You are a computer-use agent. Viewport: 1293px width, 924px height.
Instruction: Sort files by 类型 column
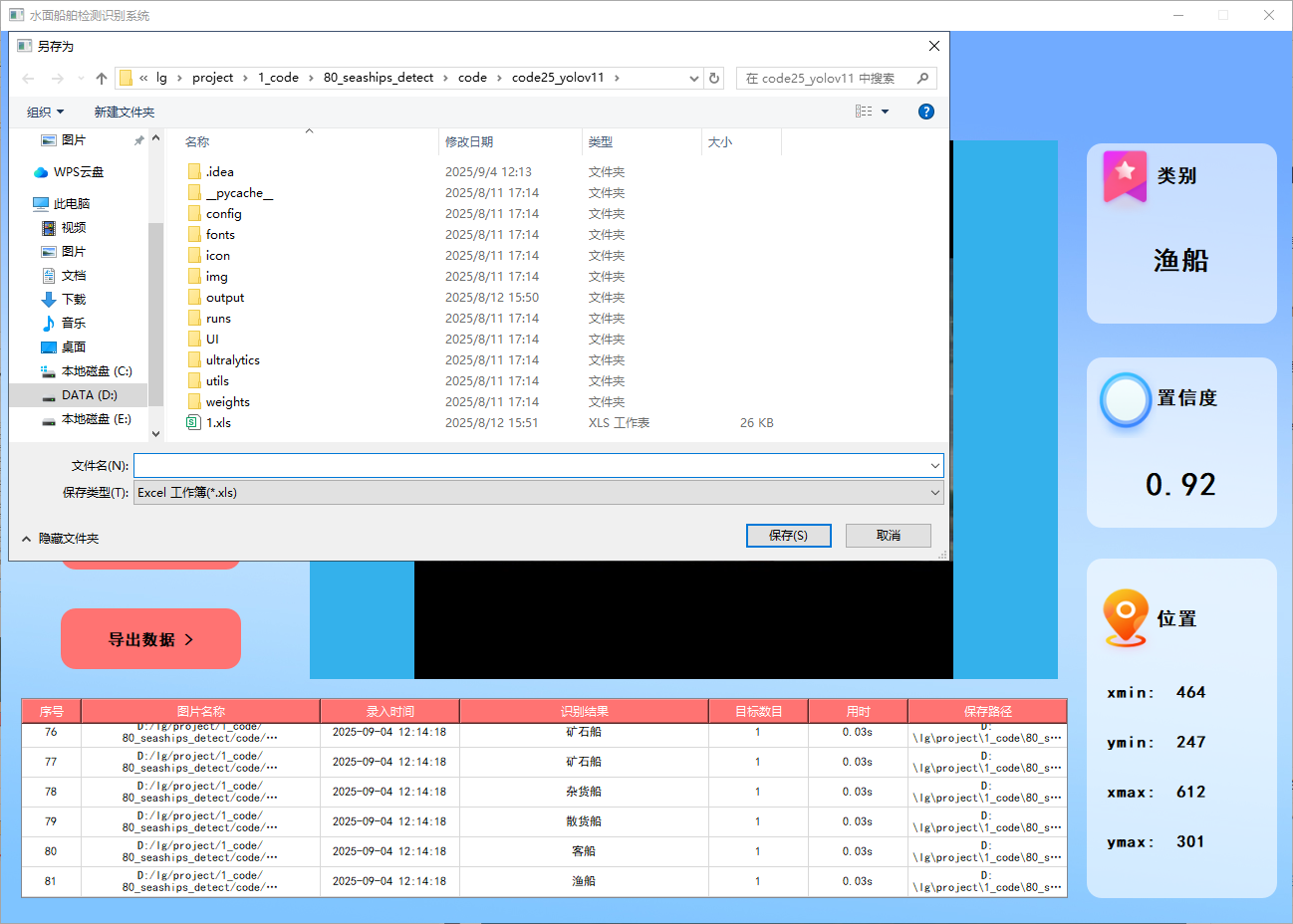pyautogui.click(x=642, y=141)
